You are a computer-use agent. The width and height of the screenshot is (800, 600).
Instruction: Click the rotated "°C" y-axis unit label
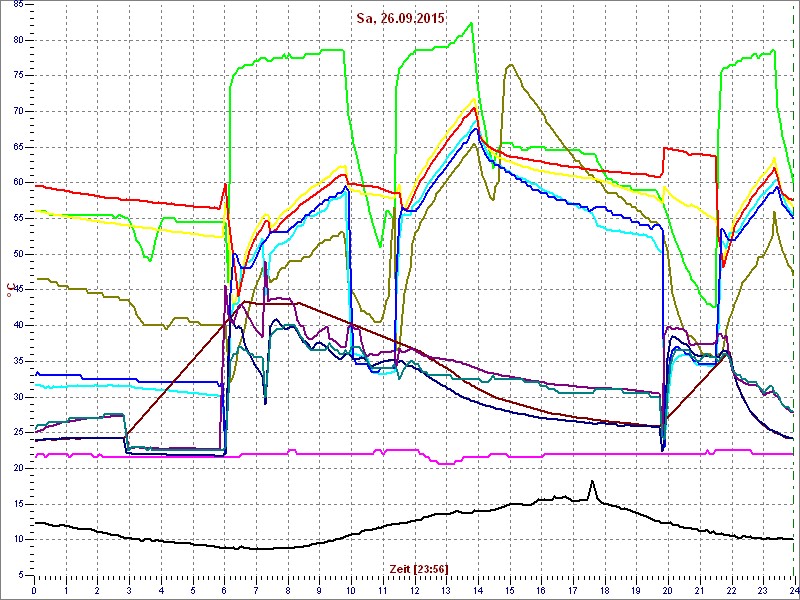tap(9, 290)
